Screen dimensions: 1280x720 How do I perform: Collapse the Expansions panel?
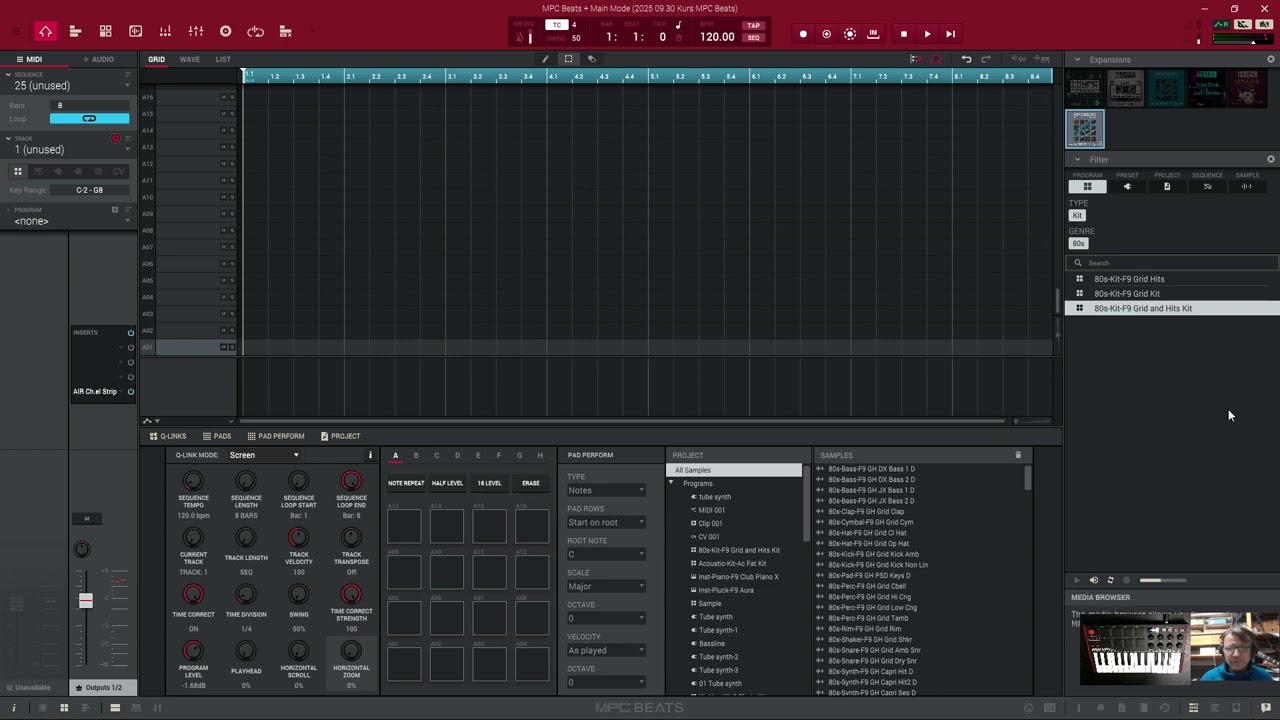pyautogui.click(x=1077, y=60)
